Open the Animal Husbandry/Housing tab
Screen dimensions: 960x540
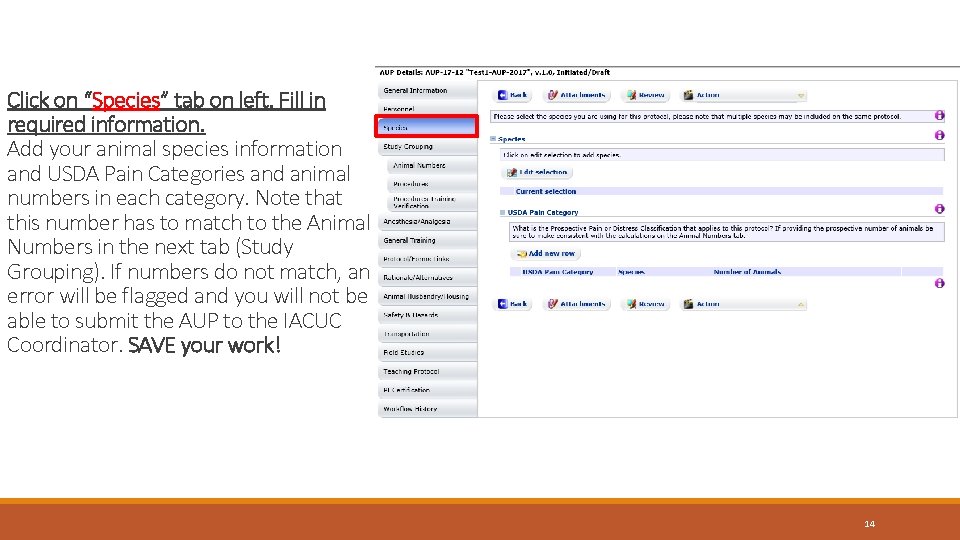click(427, 296)
